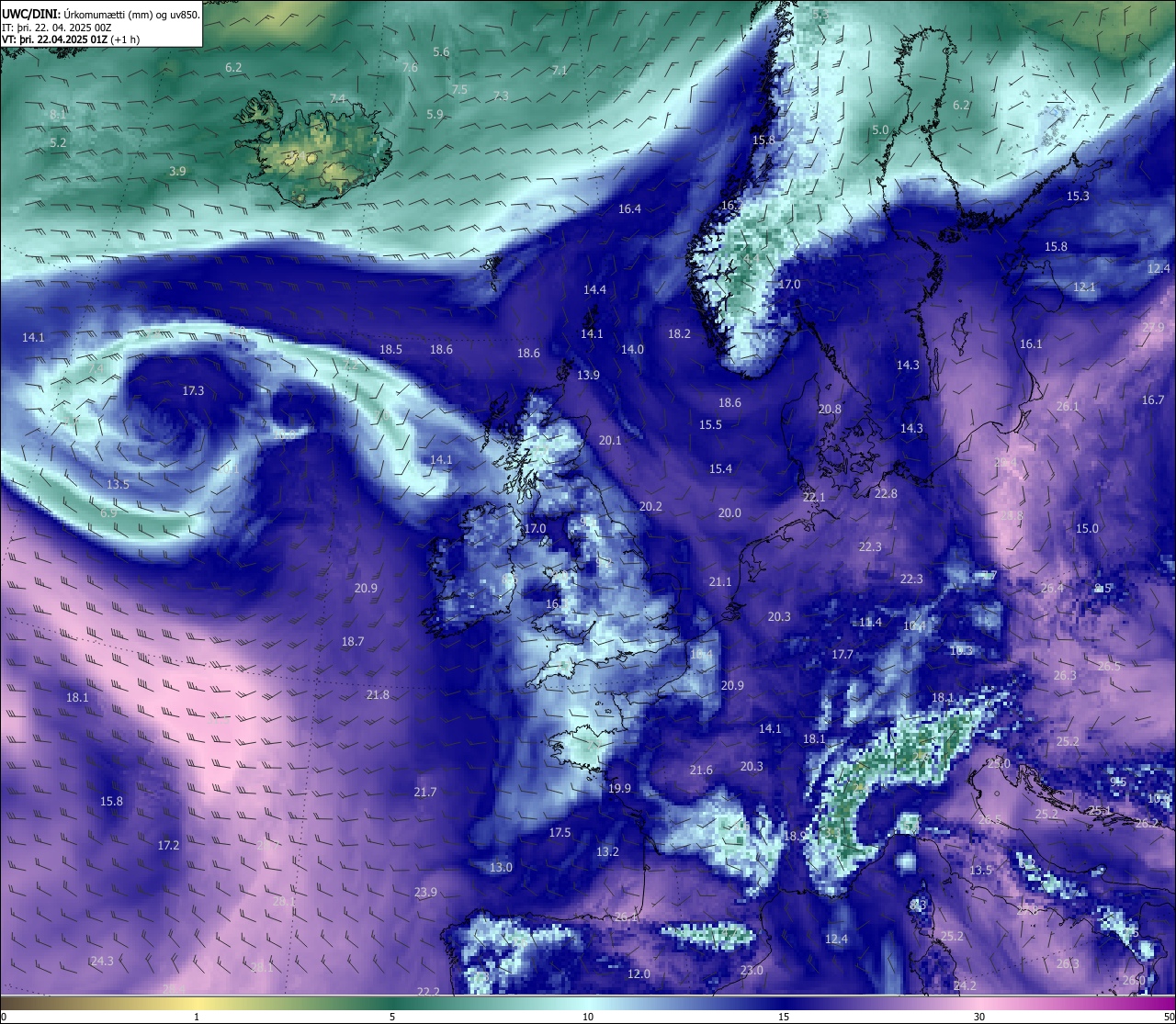Click the 19.9 value on the map
This screenshot has width=1176, height=1024.
(620, 789)
